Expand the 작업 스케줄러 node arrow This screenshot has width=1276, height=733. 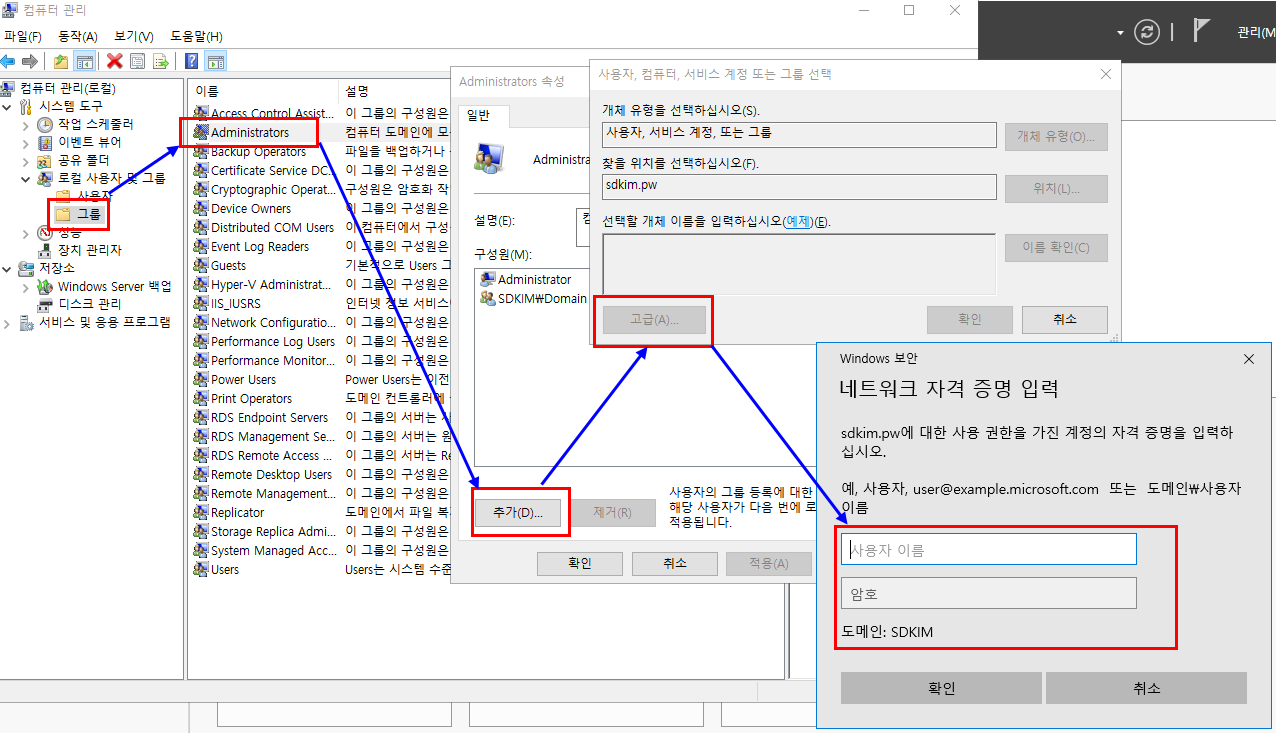(27, 124)
